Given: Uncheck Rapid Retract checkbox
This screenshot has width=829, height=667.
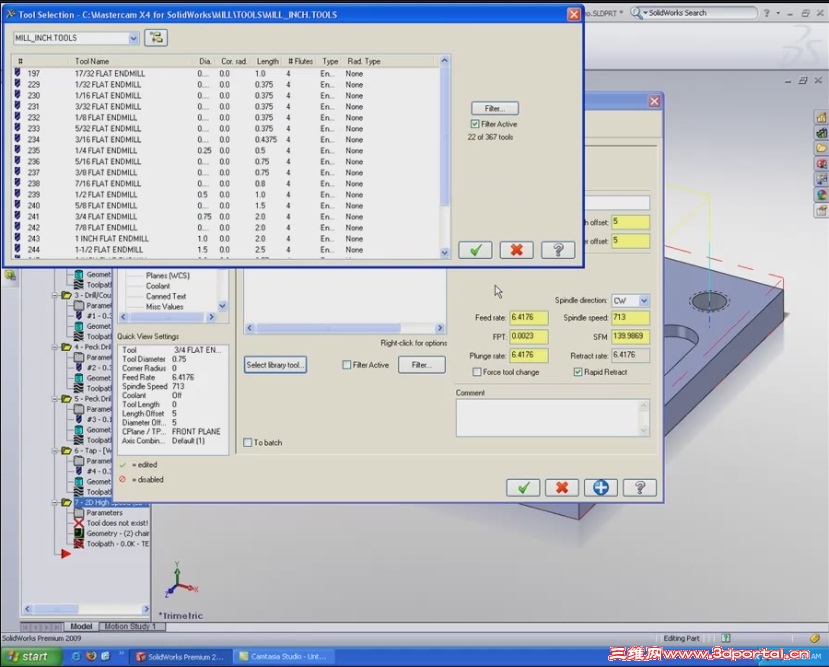Looking at the screenshot, I should (x=578, y=372).
